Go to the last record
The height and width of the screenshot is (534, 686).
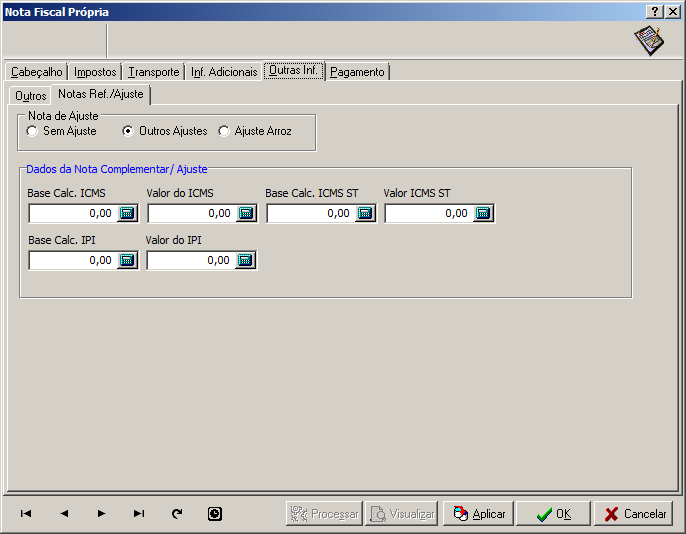139,514
